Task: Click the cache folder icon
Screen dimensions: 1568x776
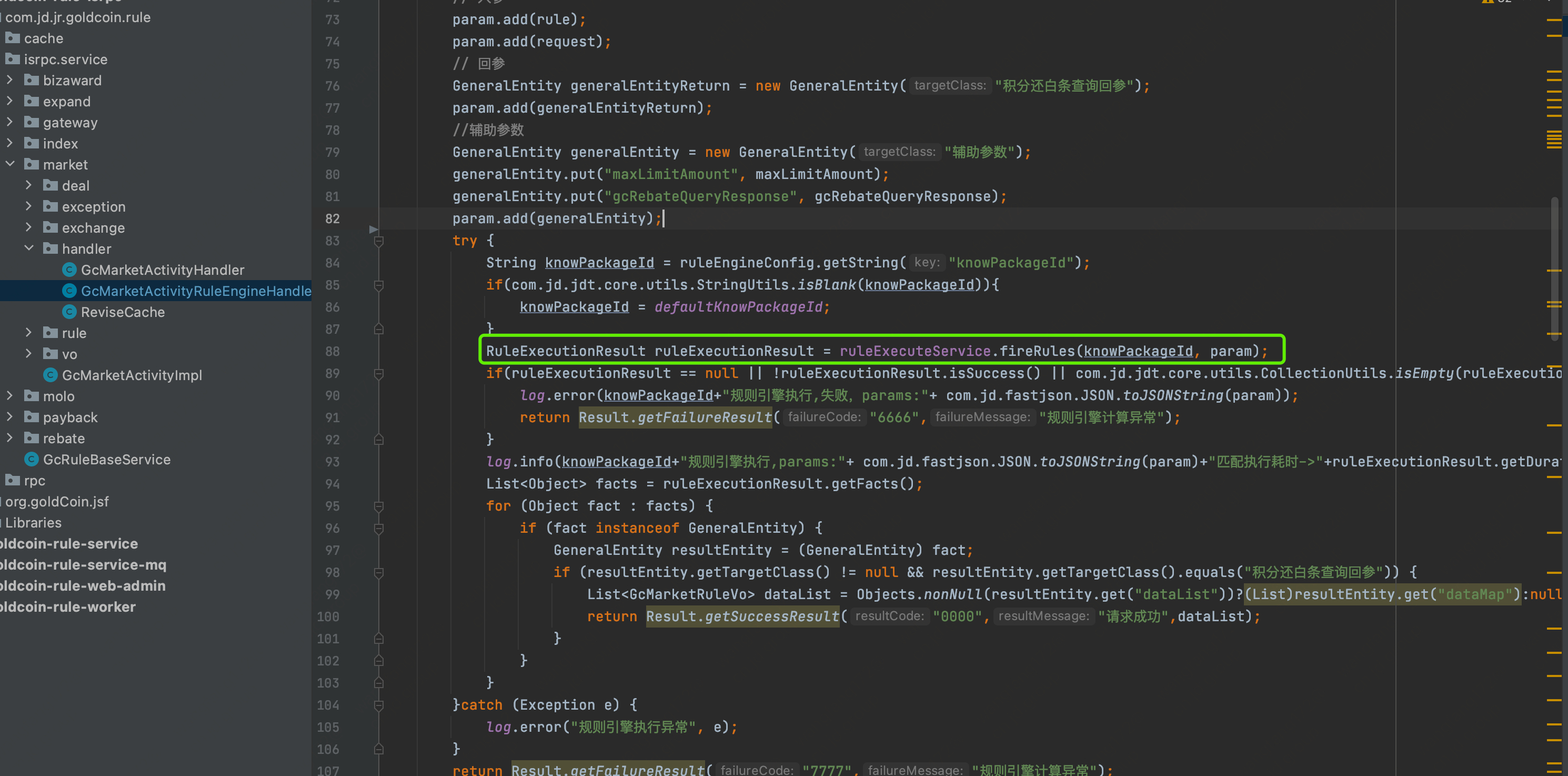Action: point(12,38)
